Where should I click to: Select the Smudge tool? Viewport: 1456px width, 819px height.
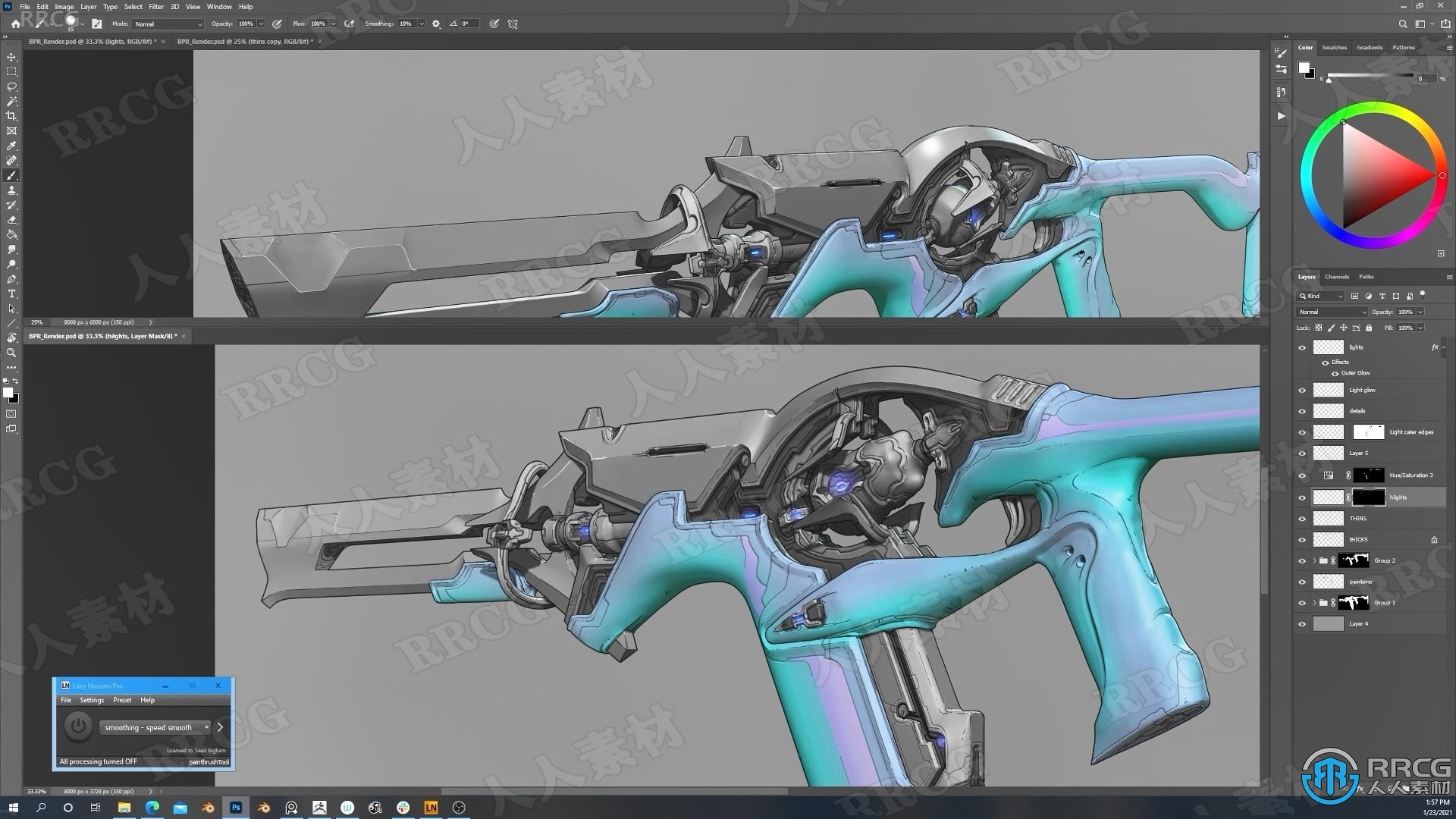point(11,249)
